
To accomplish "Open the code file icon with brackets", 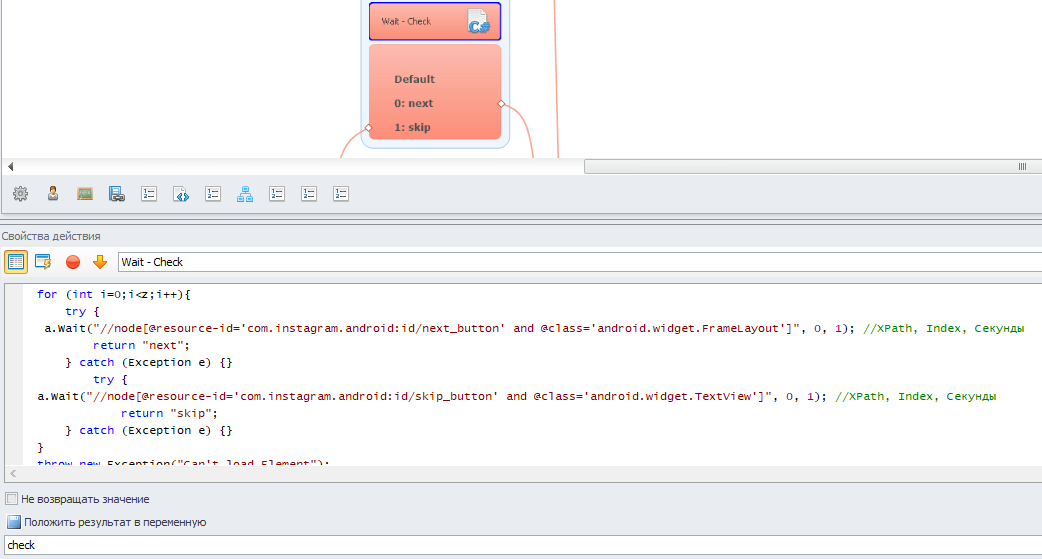I will (181, 193).
